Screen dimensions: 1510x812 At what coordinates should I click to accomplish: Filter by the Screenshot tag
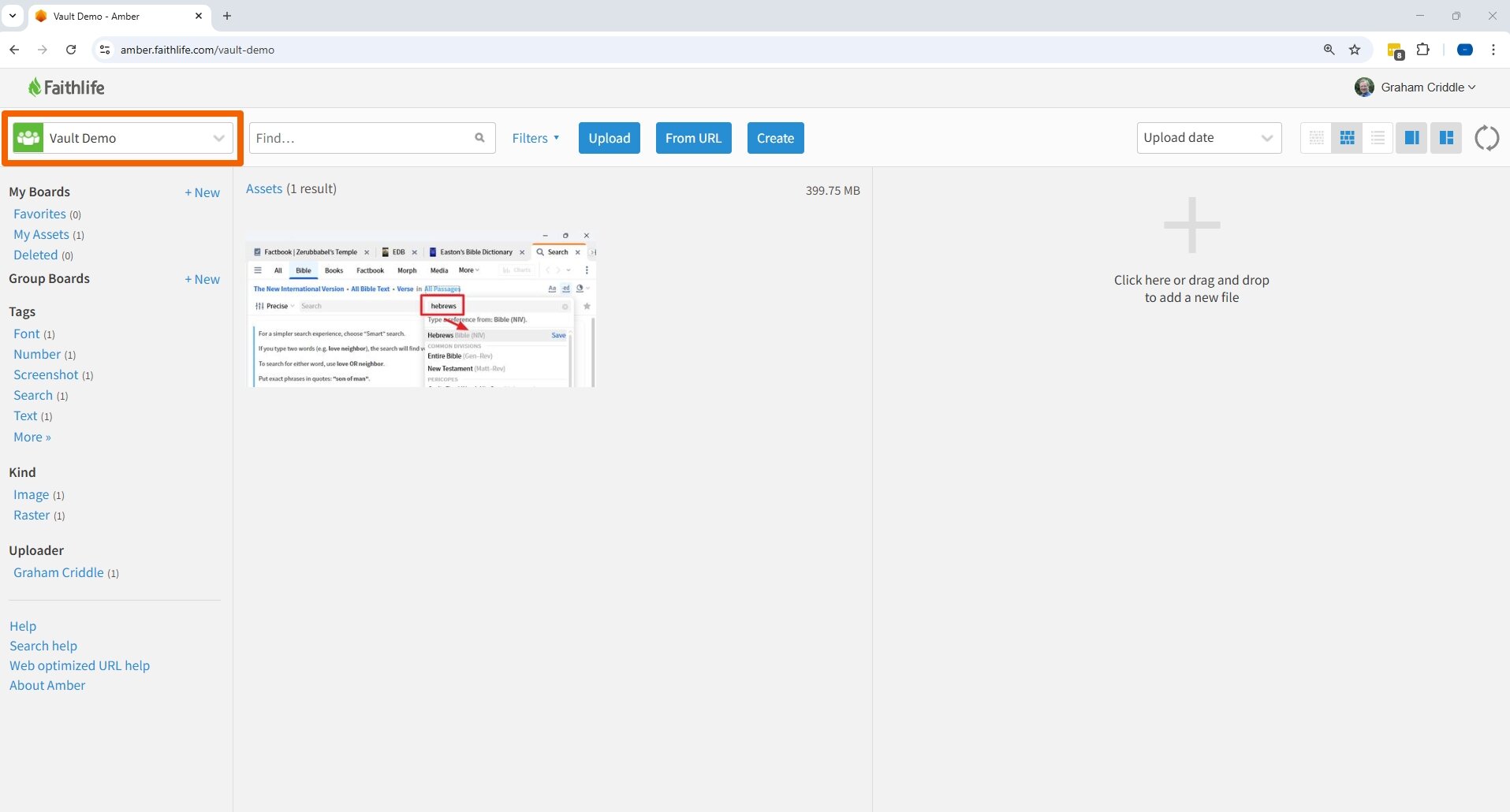click(46, 374)
